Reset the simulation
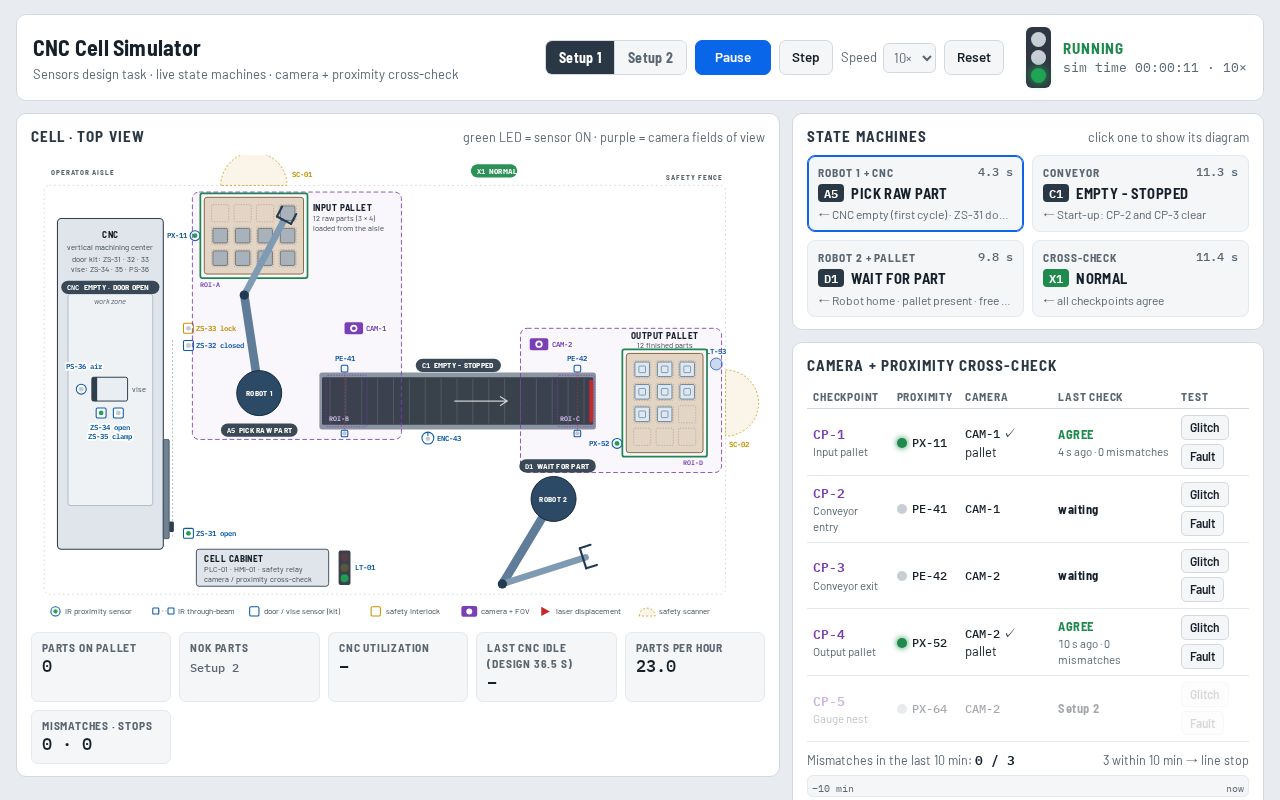The width and height of the screenshot is (1280, 800). coord(974,57)
